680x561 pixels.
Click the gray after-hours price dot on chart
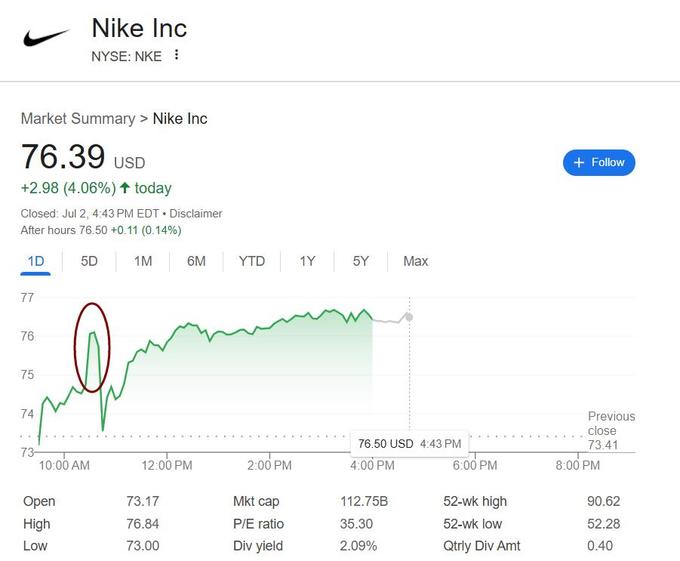coord(409,317)
